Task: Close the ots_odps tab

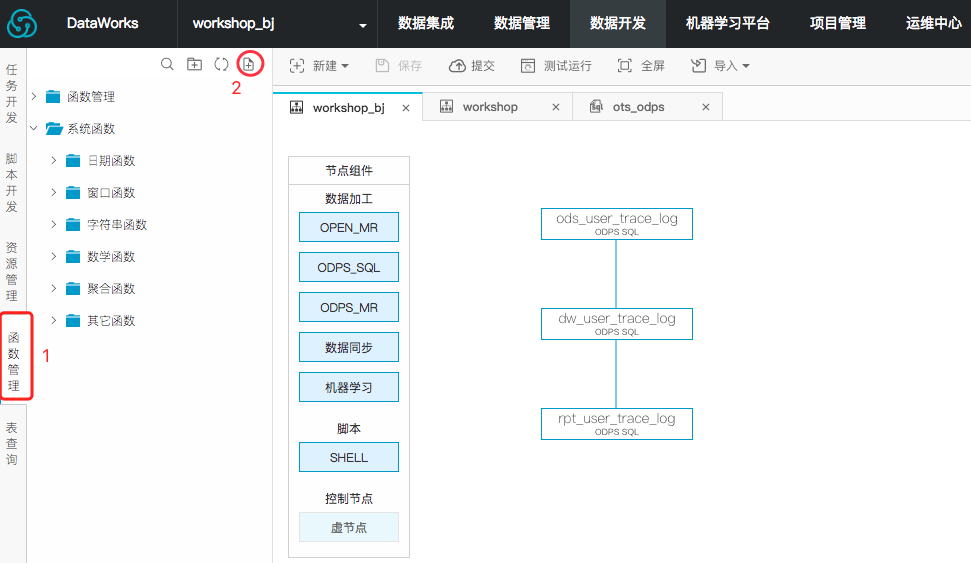Action: click(705, 107)
